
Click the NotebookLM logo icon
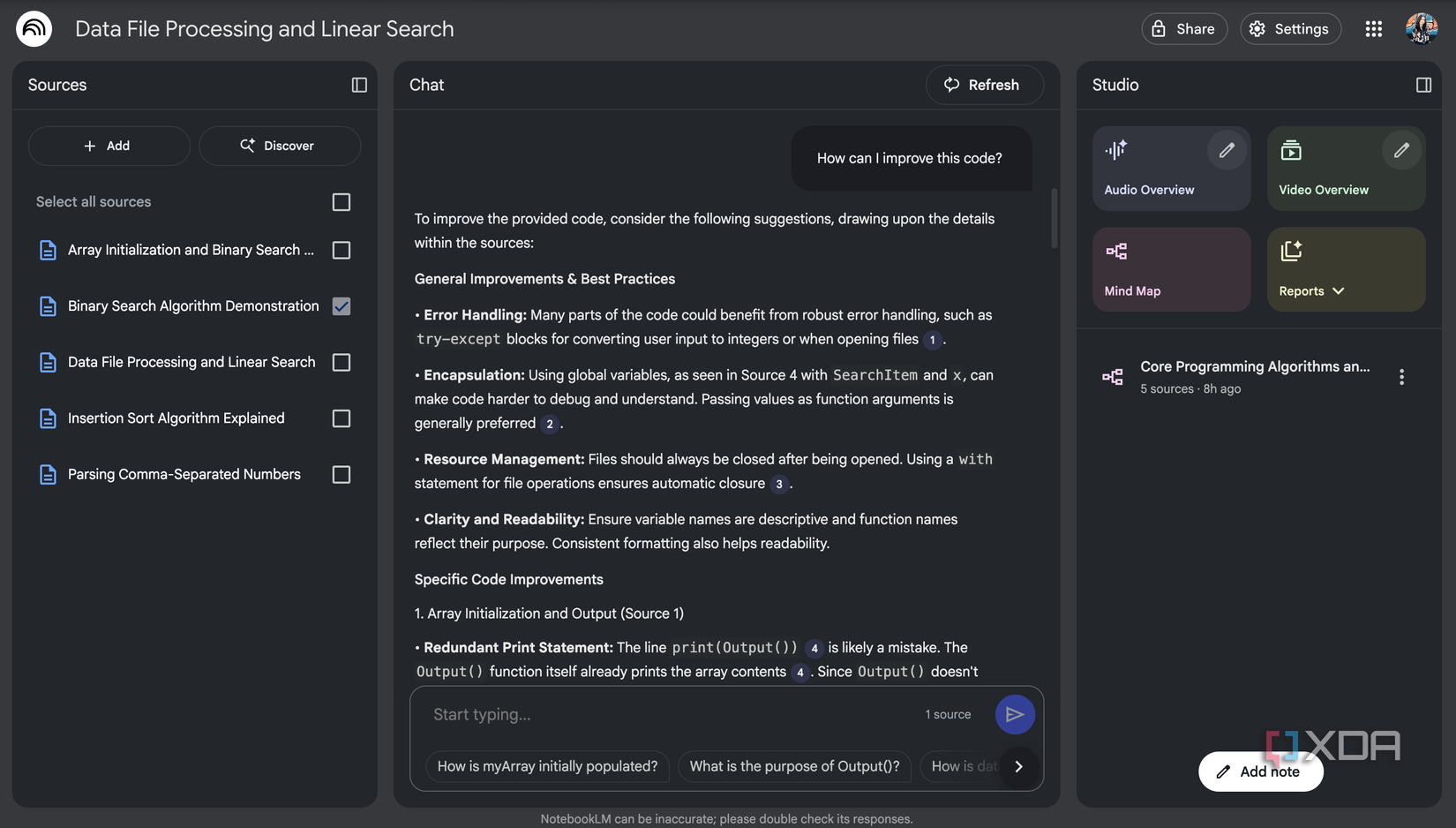click(34, 28)
